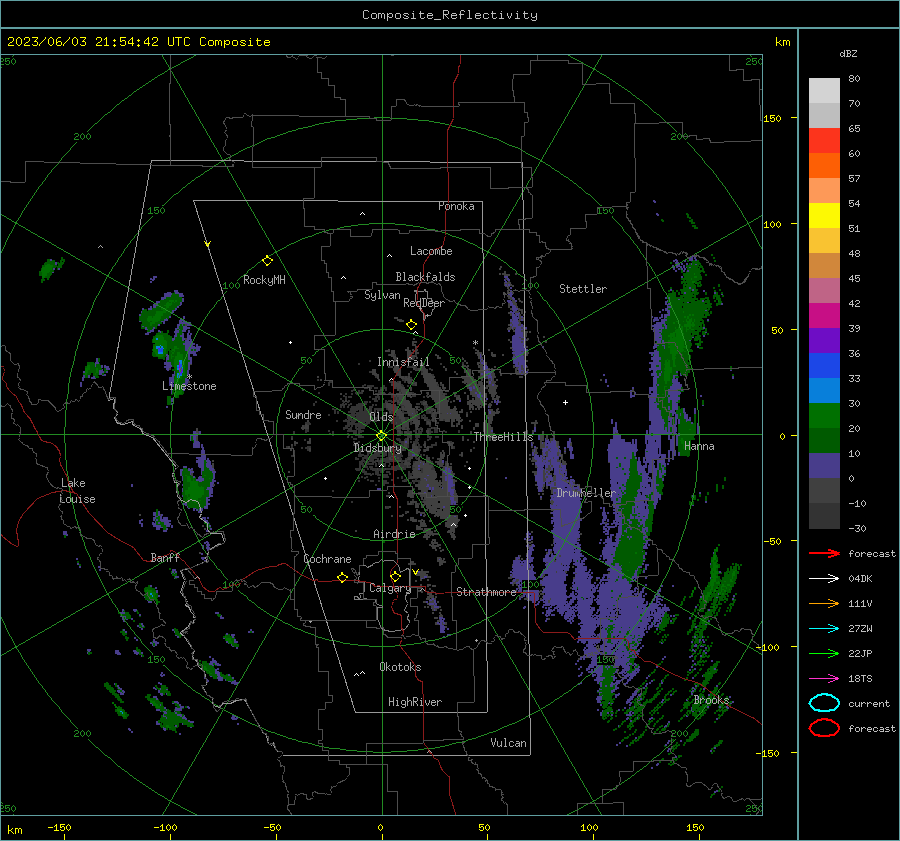Screen dimensions: 900x841
Task: Select the cyan 27ZW arrow in legend
Action: tap(824, 629)
